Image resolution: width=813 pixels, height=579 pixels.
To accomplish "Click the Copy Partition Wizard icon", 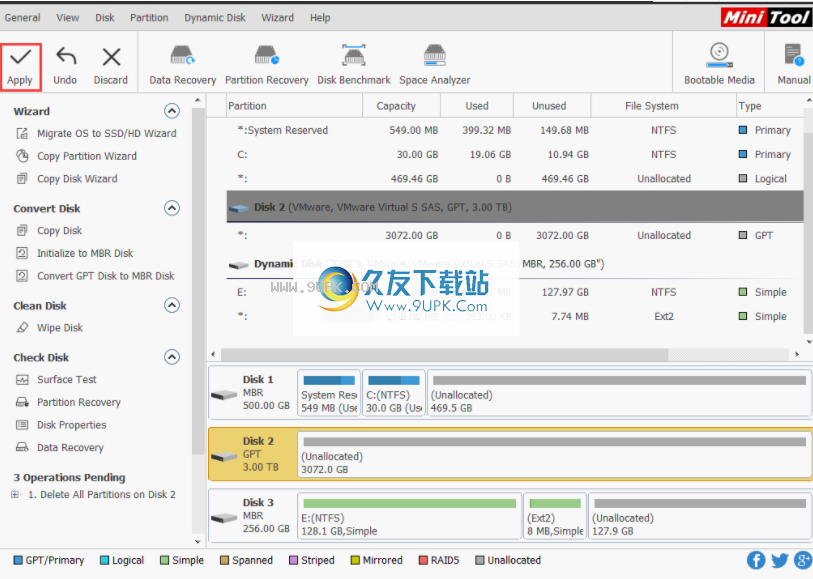I will (22, 156).
